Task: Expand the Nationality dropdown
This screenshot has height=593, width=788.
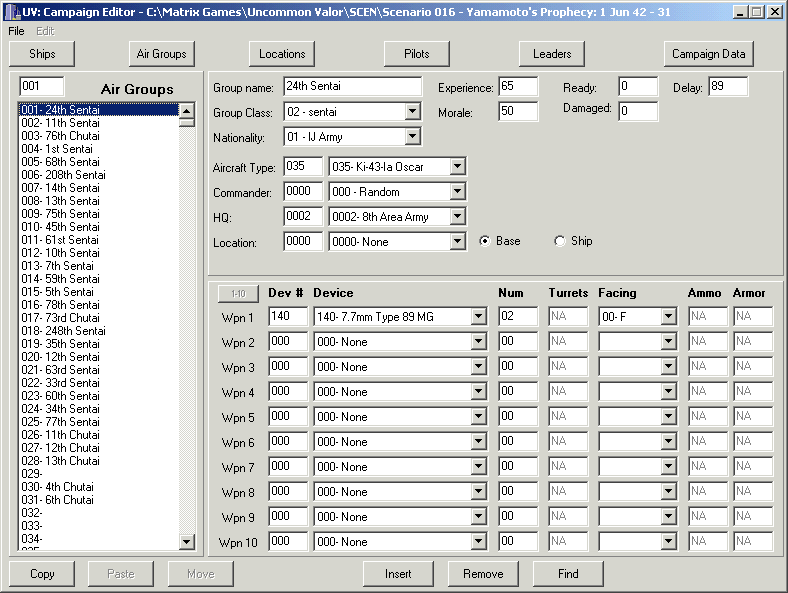Action: pyautogui.click(x=413, y=136)
